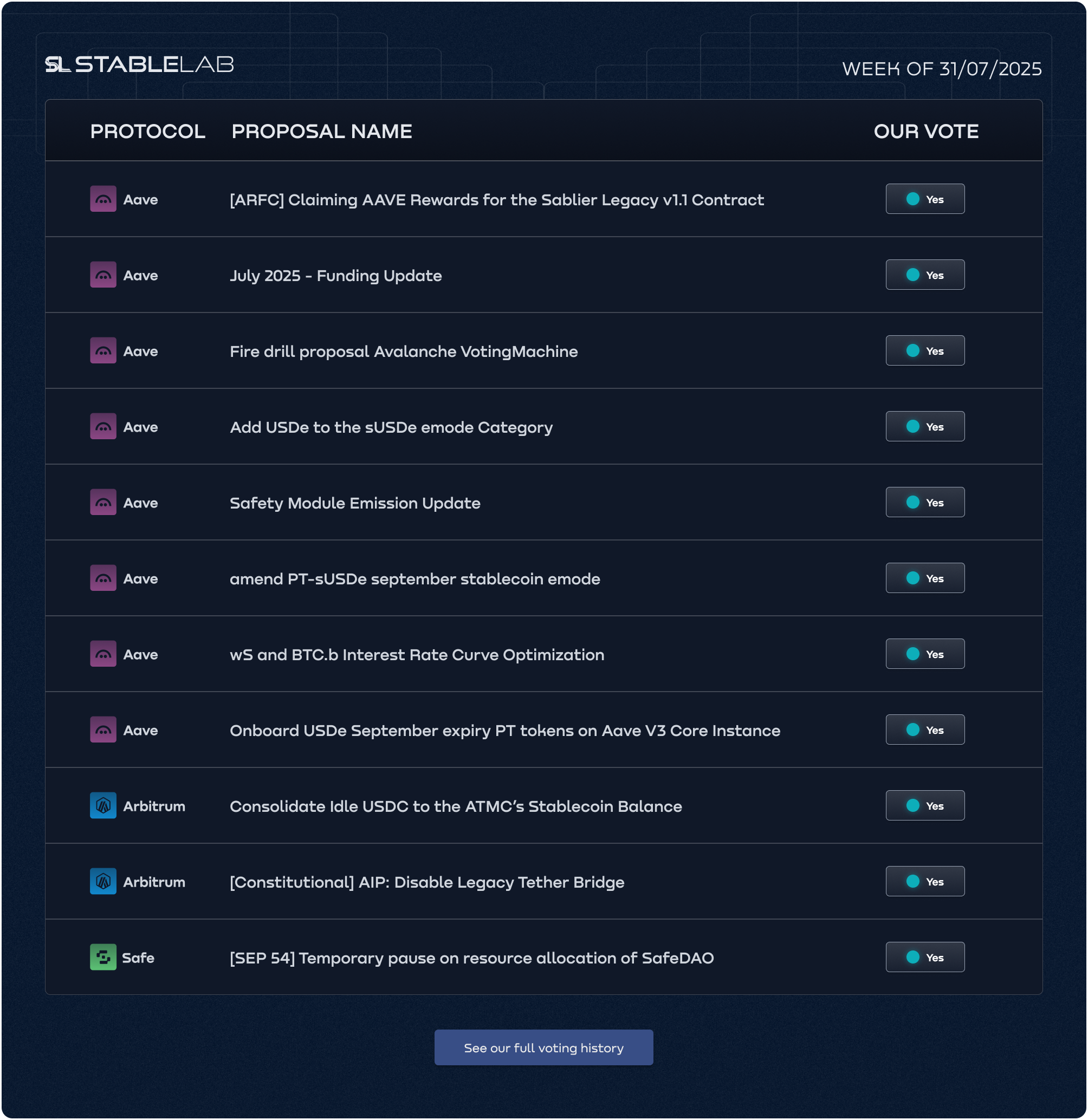Viewport: 1088px width, 1120px height.
Task: Click the OUR VOTE column header
Action: [x=926, y=132]
